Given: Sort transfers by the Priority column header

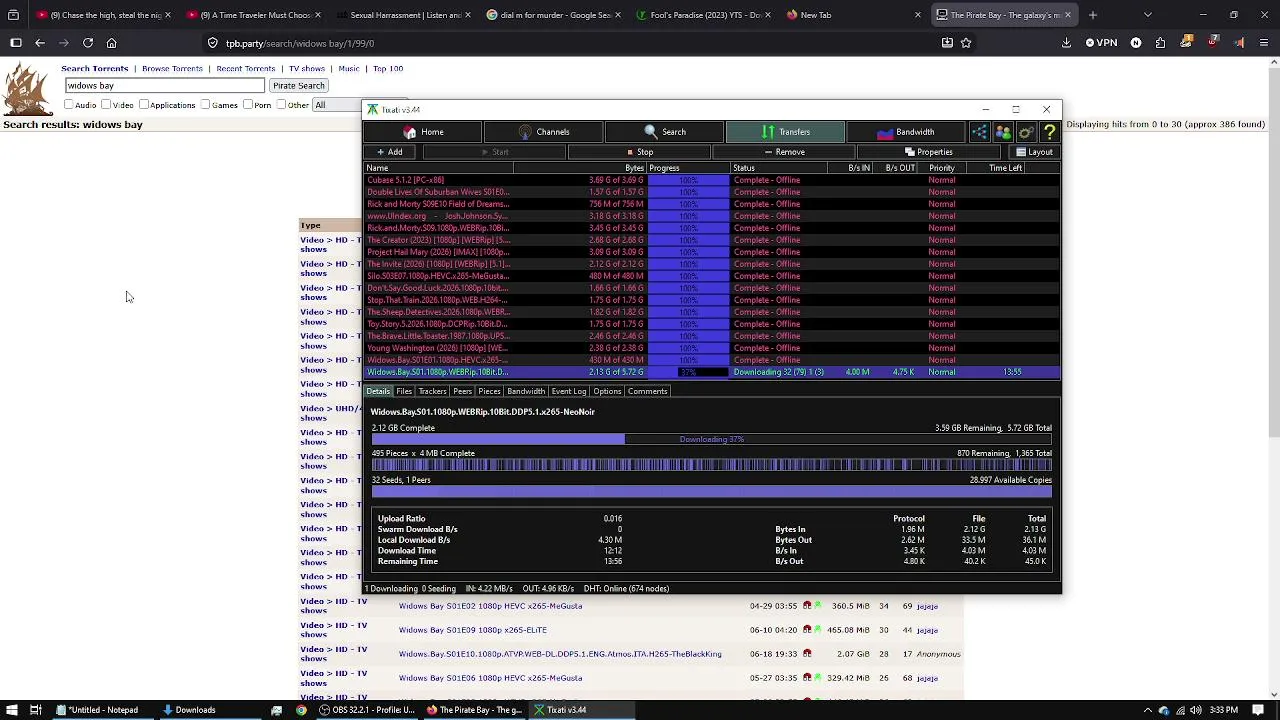Looking at the screenshot, I should tap(941, 168).
